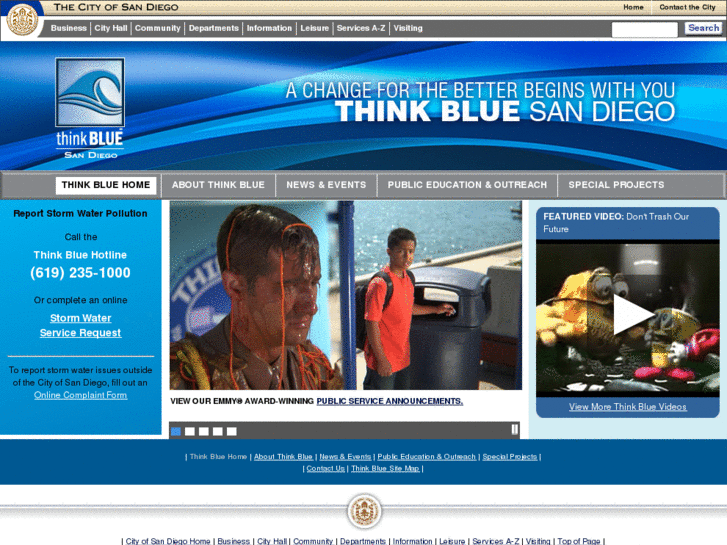Click Contact the City link

(687, 7)
